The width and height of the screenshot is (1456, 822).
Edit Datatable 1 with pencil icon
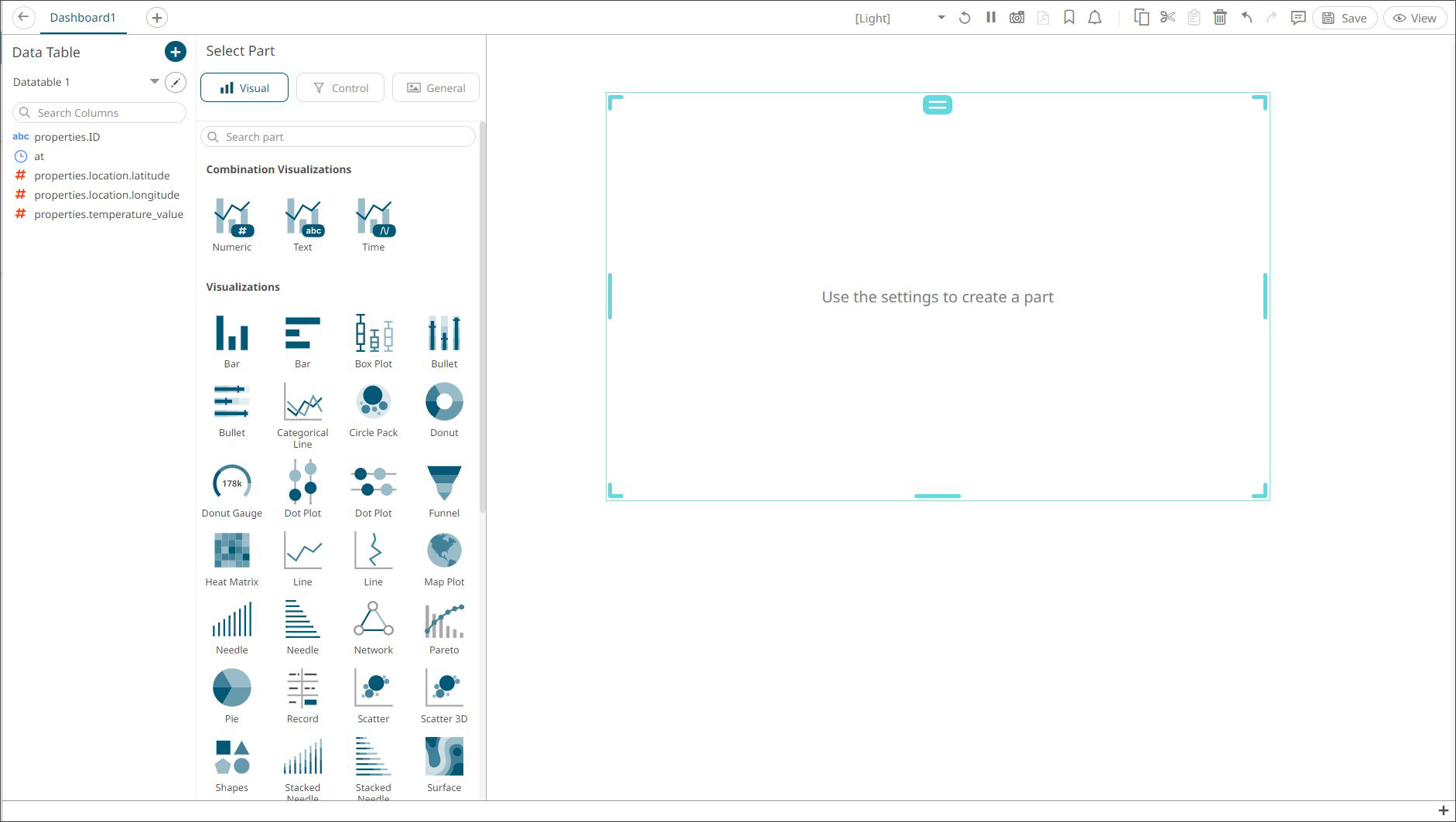tap(176, 82)
